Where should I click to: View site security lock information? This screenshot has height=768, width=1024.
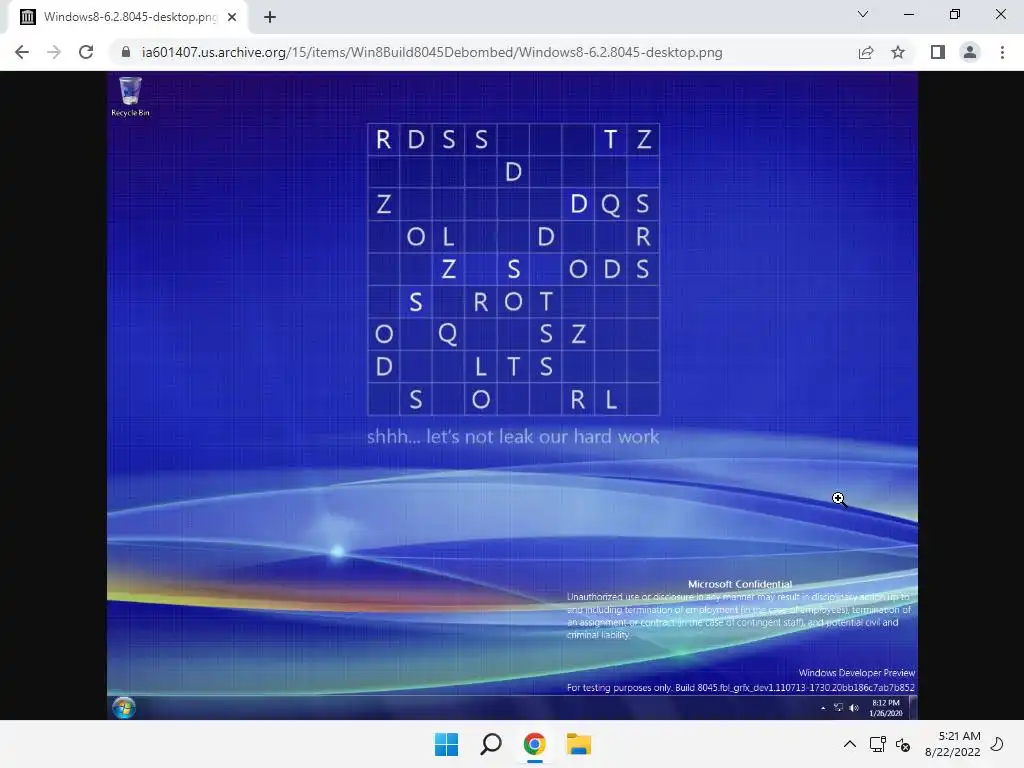(126, 52)
